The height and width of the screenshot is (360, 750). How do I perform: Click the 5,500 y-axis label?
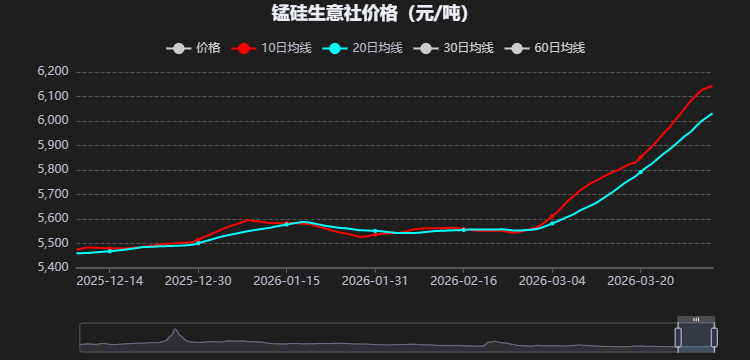53,243
